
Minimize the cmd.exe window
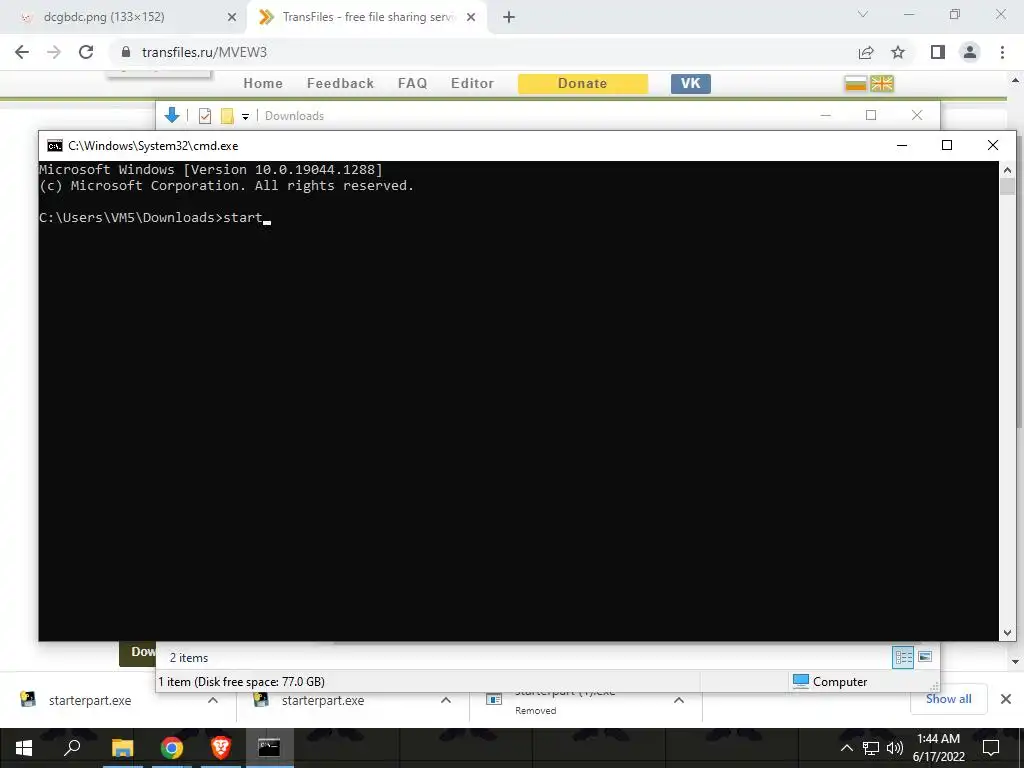(x=902, y=145)
